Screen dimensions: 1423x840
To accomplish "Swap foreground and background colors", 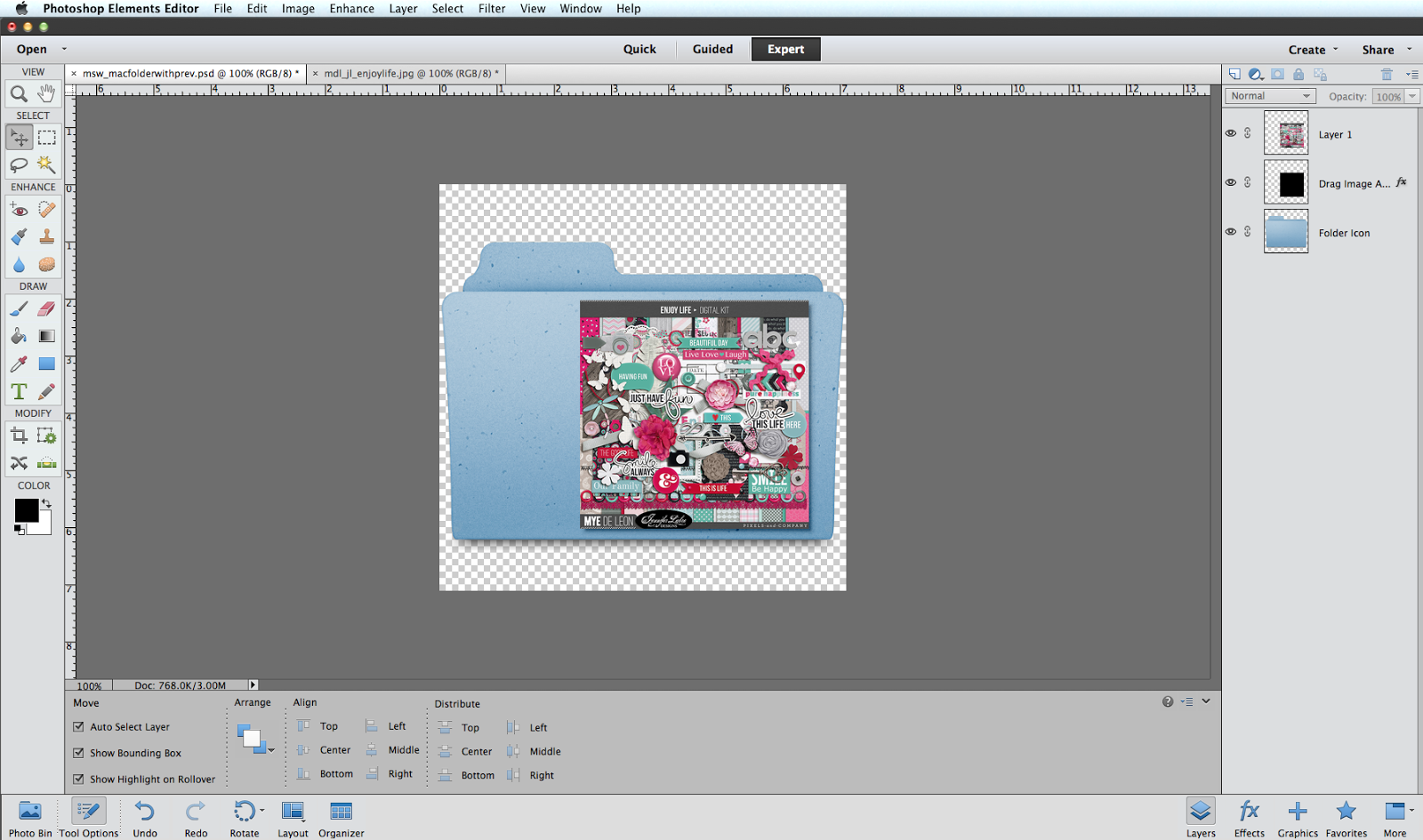I will point(46,503).
